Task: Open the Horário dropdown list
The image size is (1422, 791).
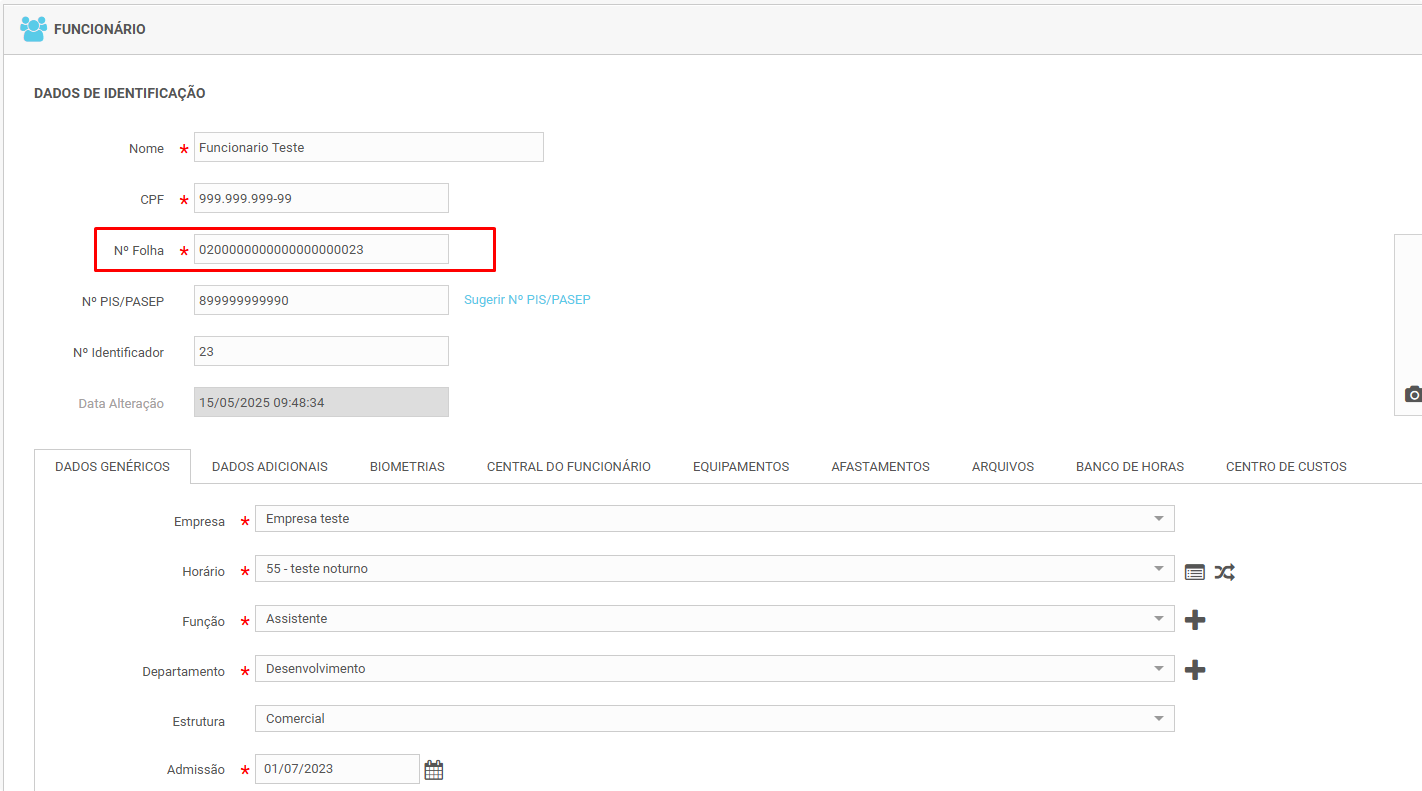Action: click(x=1158, y=569)
